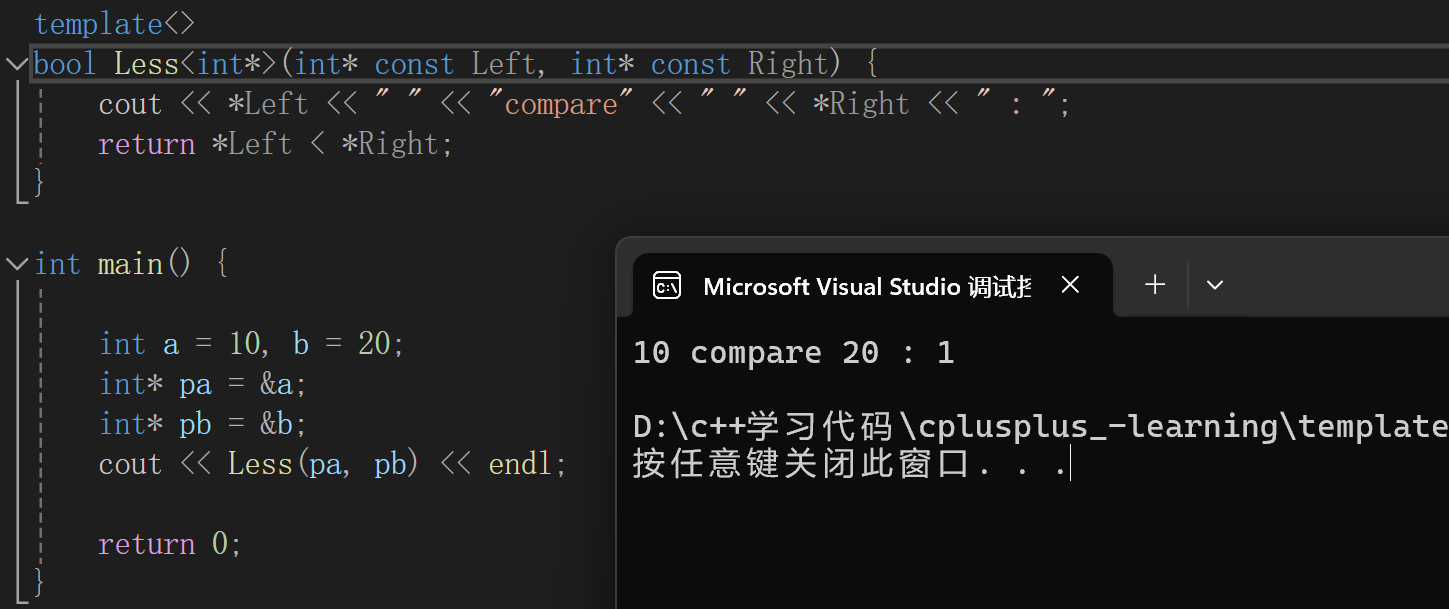Click 'main()' in the function header
The height and width of the screenshot is (609, 1449).
pos(144,264)
